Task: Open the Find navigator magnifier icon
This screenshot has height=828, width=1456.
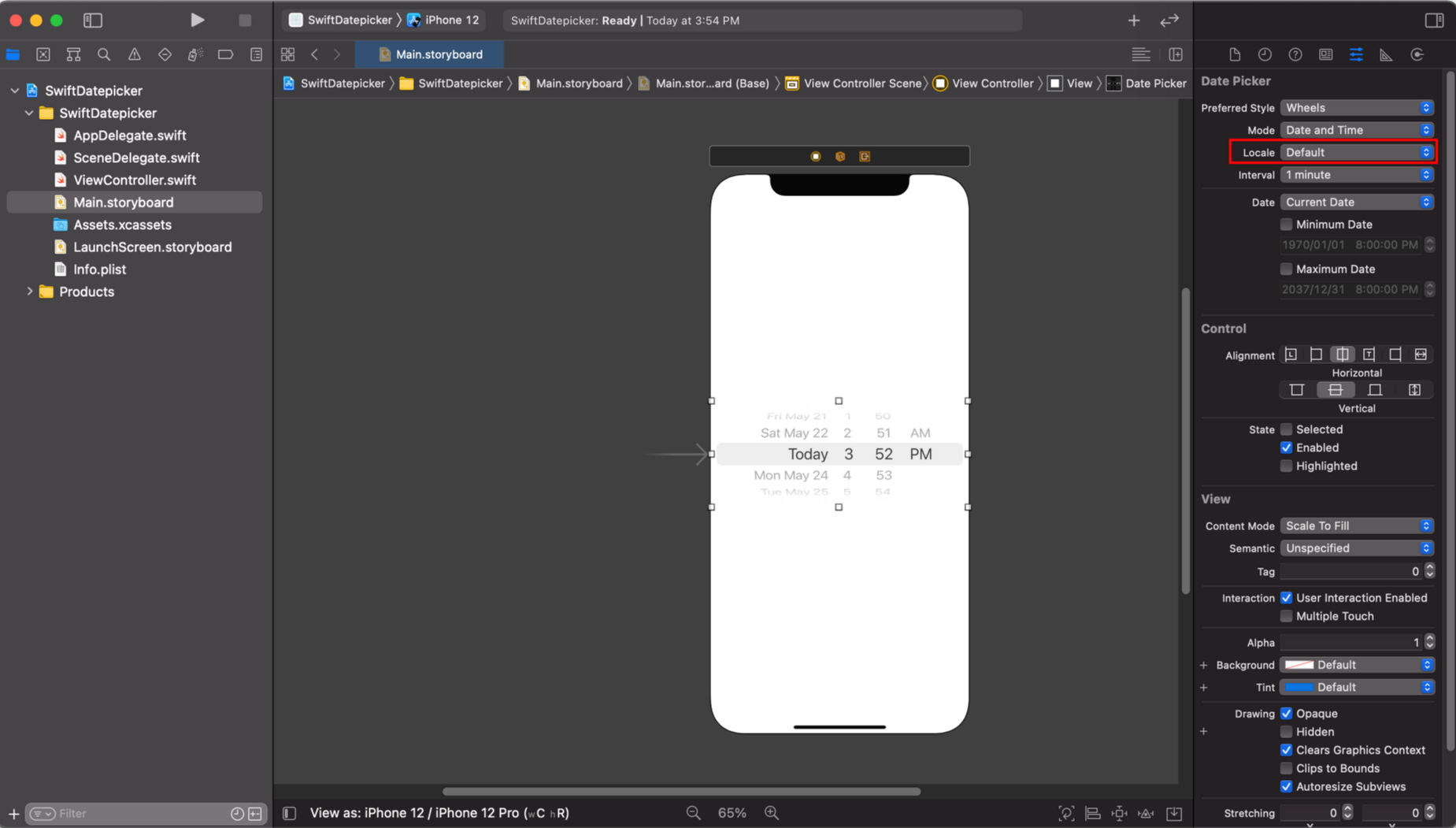Action: click(104, 54)
